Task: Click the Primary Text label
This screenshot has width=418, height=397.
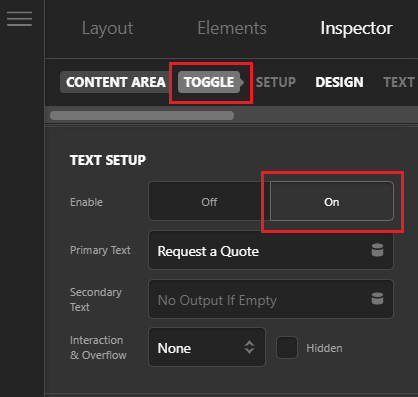Action: 100,250
